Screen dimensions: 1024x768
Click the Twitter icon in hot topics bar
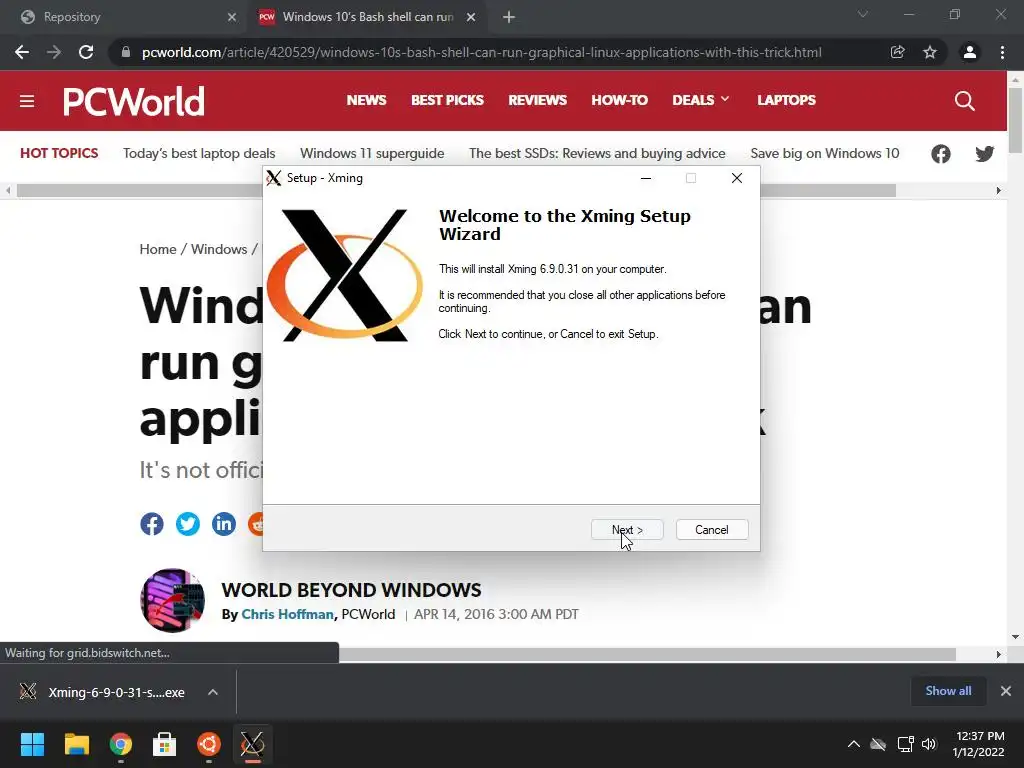coord(985,154)
